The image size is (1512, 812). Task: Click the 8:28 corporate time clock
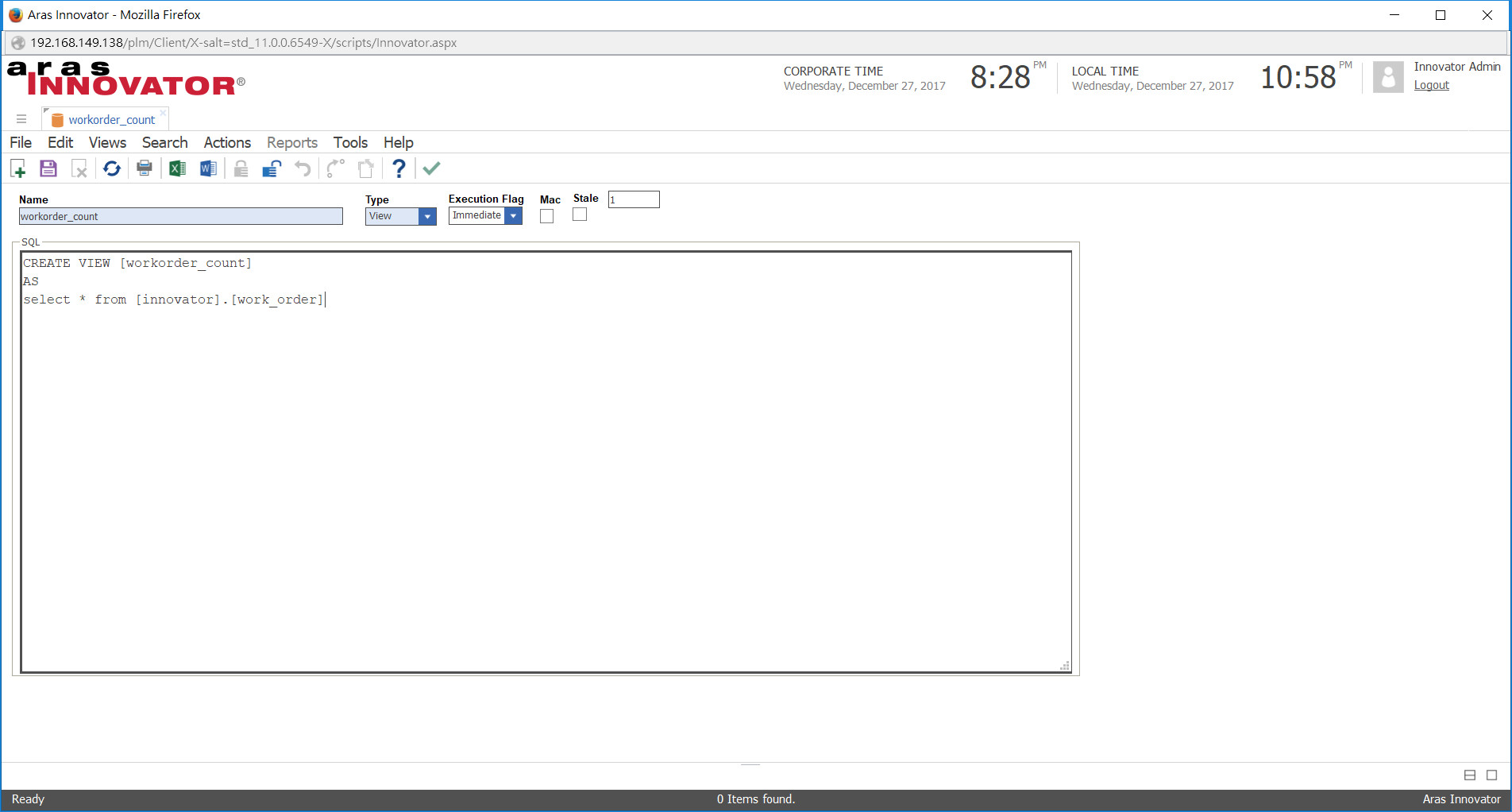(1001, 78)
